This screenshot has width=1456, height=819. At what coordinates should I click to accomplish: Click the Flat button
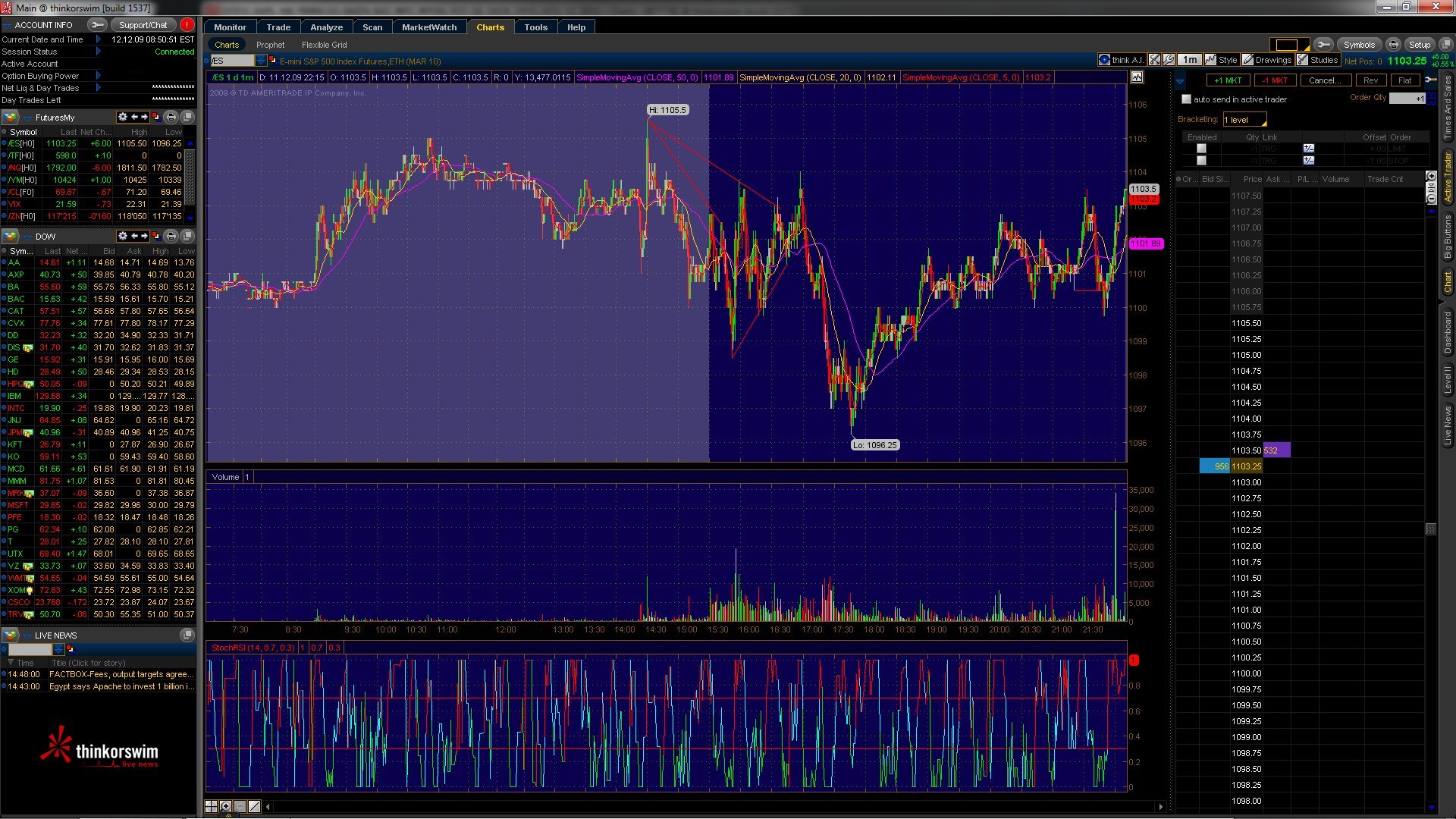[1405, 80]
